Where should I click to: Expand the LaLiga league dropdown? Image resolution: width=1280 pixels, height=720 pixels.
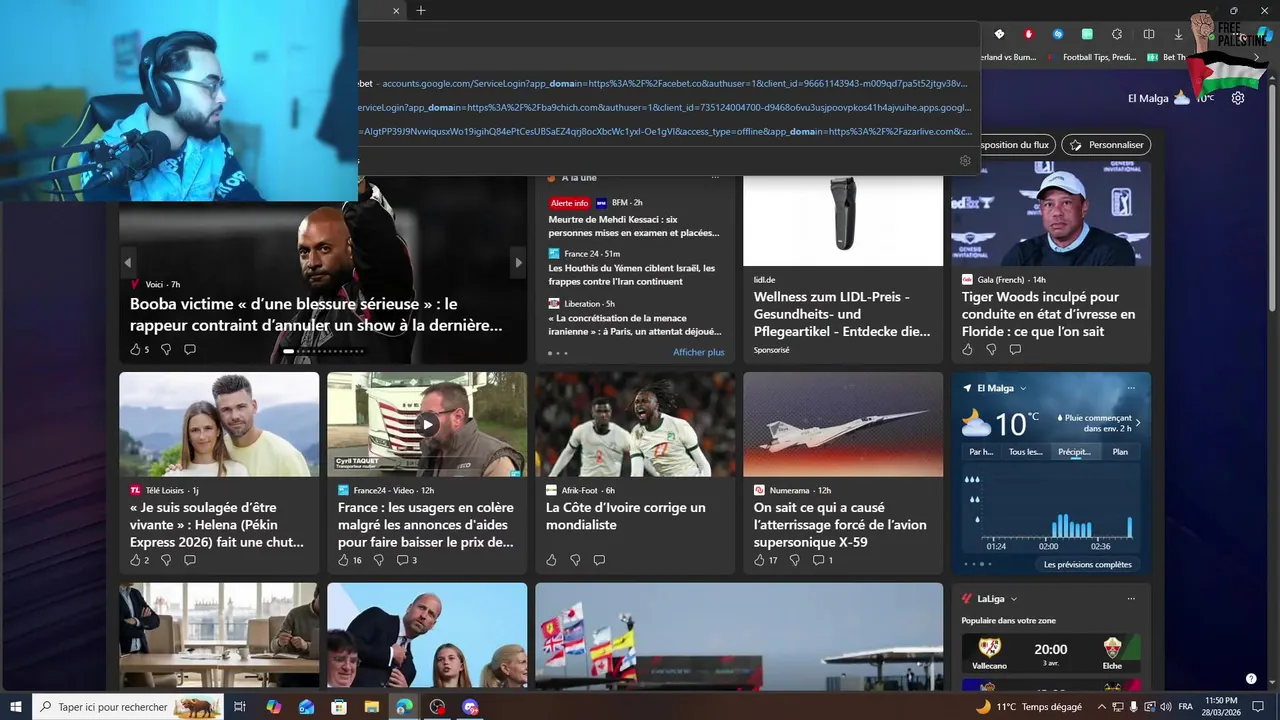click(x=1014, y=599)
